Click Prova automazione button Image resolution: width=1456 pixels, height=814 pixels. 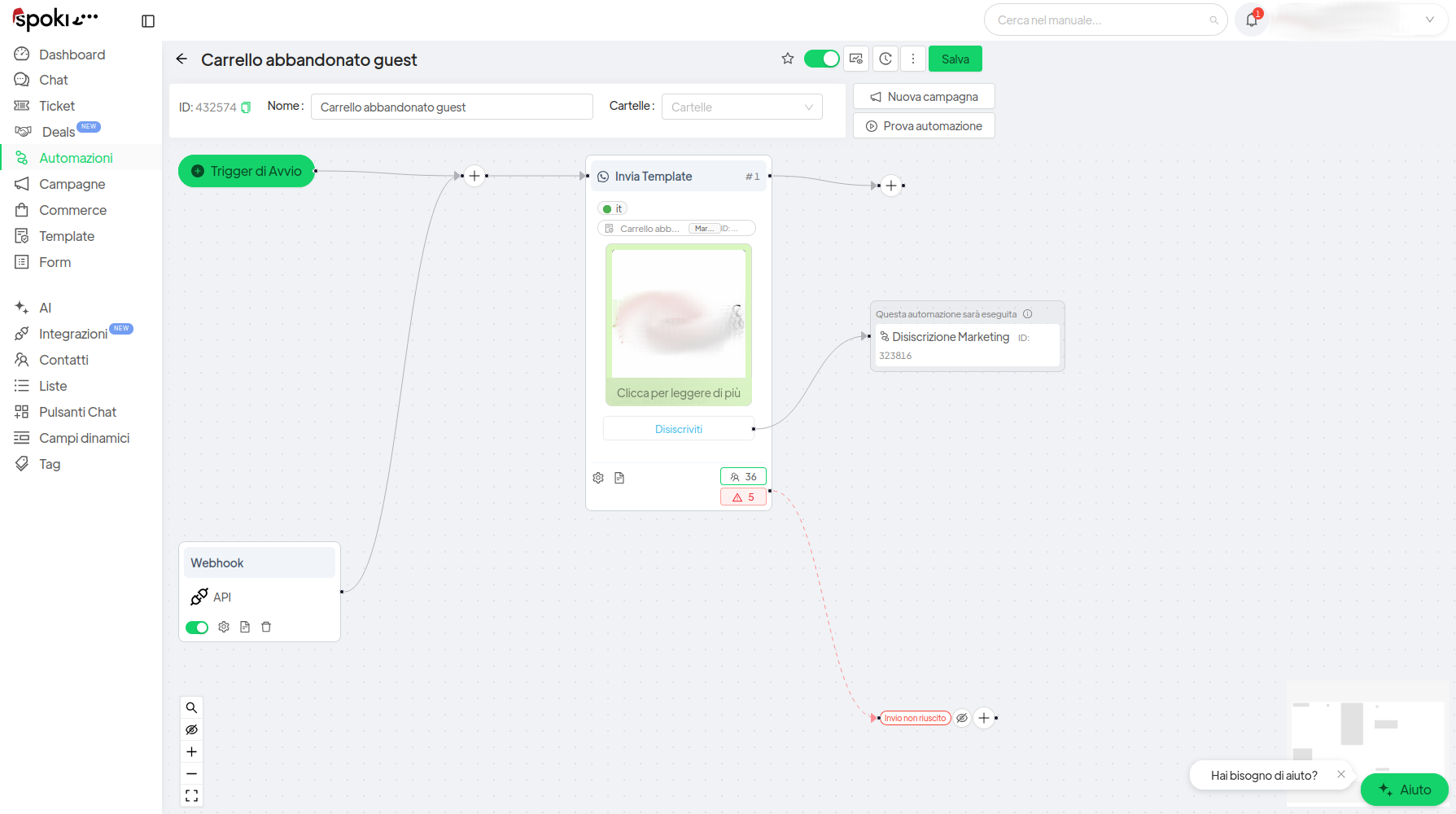[924, 126]
